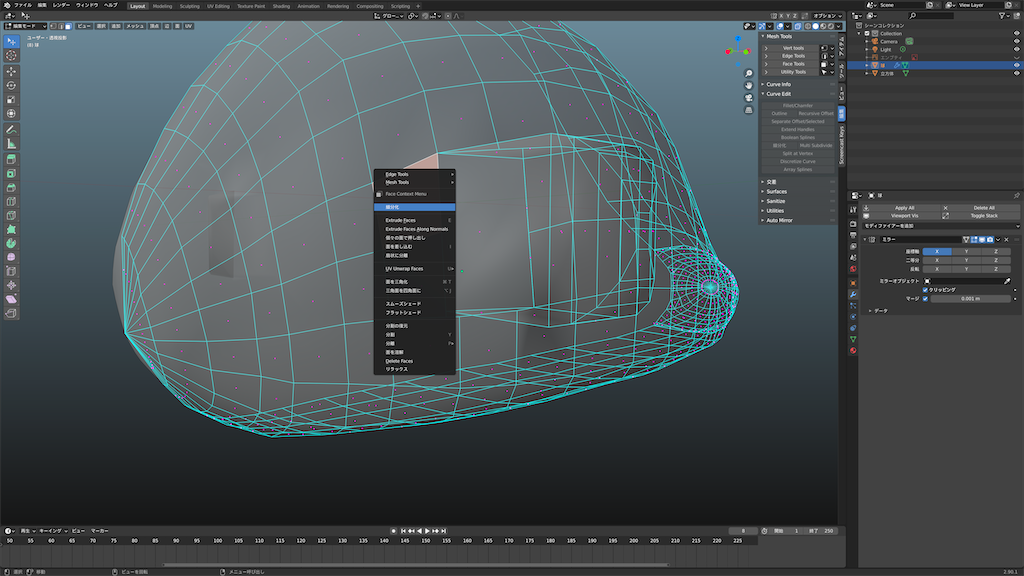Click the Apply All modifiers button
This screenshot has height=576, width=1024.
click(901, 208)
